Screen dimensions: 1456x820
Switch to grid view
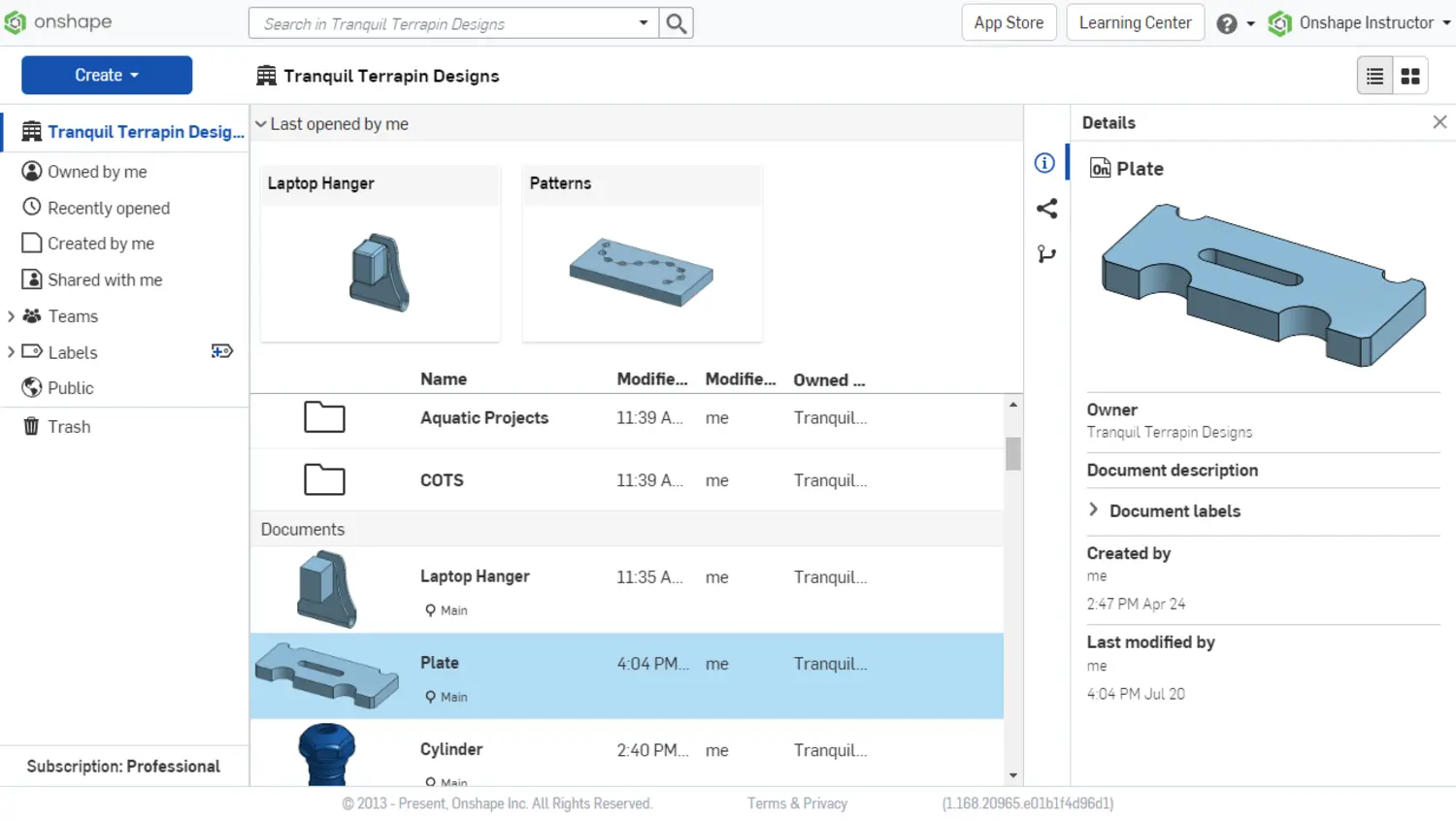[1410, 76]
